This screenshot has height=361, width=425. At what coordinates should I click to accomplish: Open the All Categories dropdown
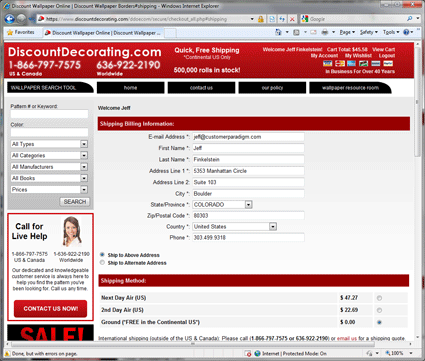(x=49, y=155)
